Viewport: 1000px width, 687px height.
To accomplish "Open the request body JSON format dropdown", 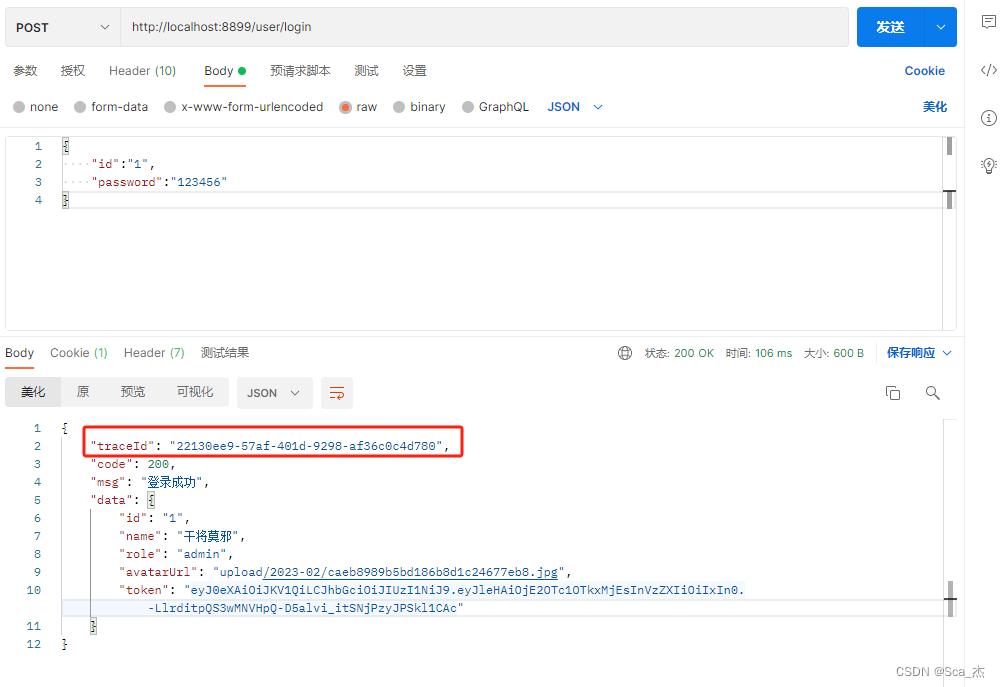I will tap(575, 107).
